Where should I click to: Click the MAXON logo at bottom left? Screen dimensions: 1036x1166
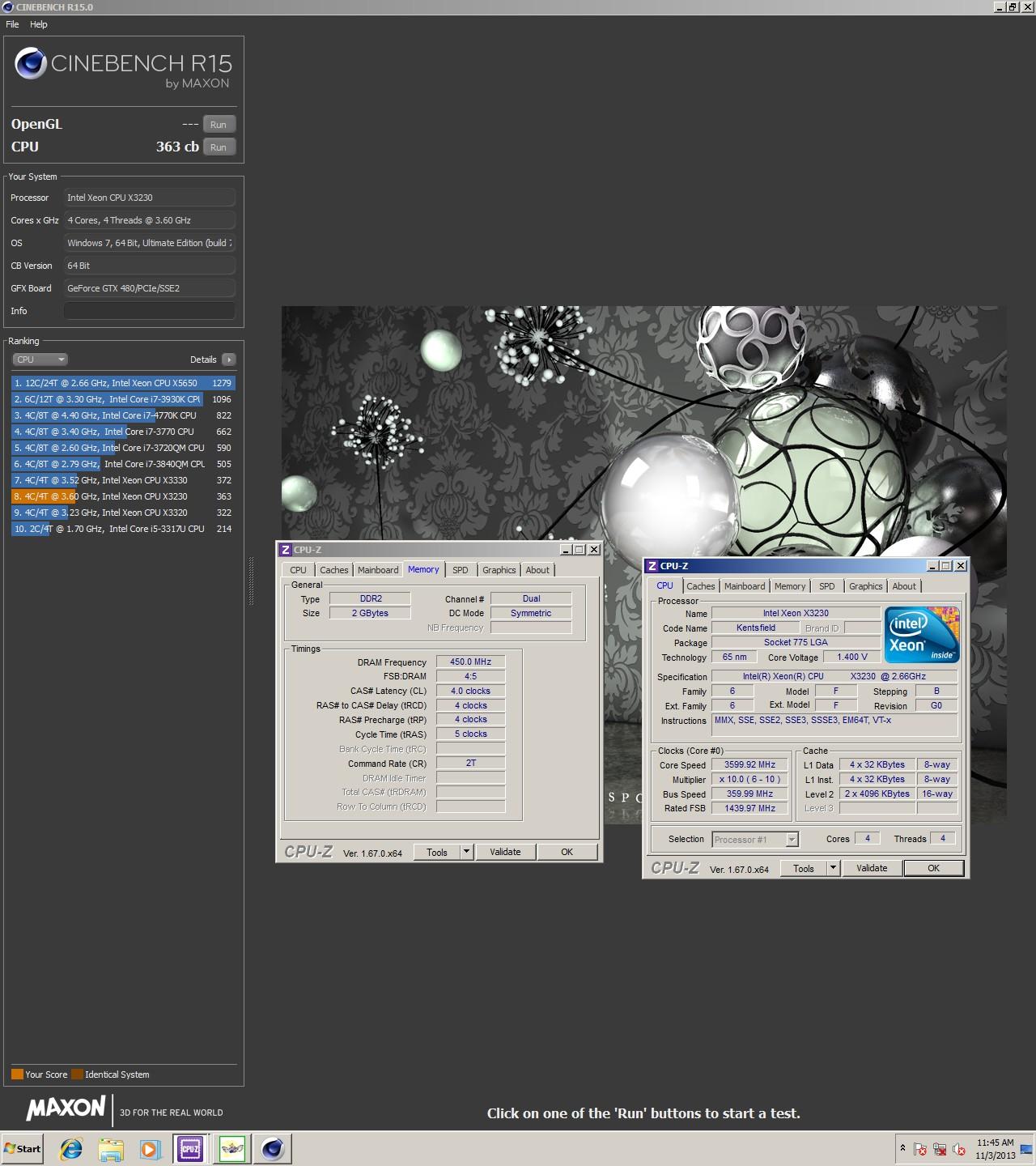[x=66, y=1109]
